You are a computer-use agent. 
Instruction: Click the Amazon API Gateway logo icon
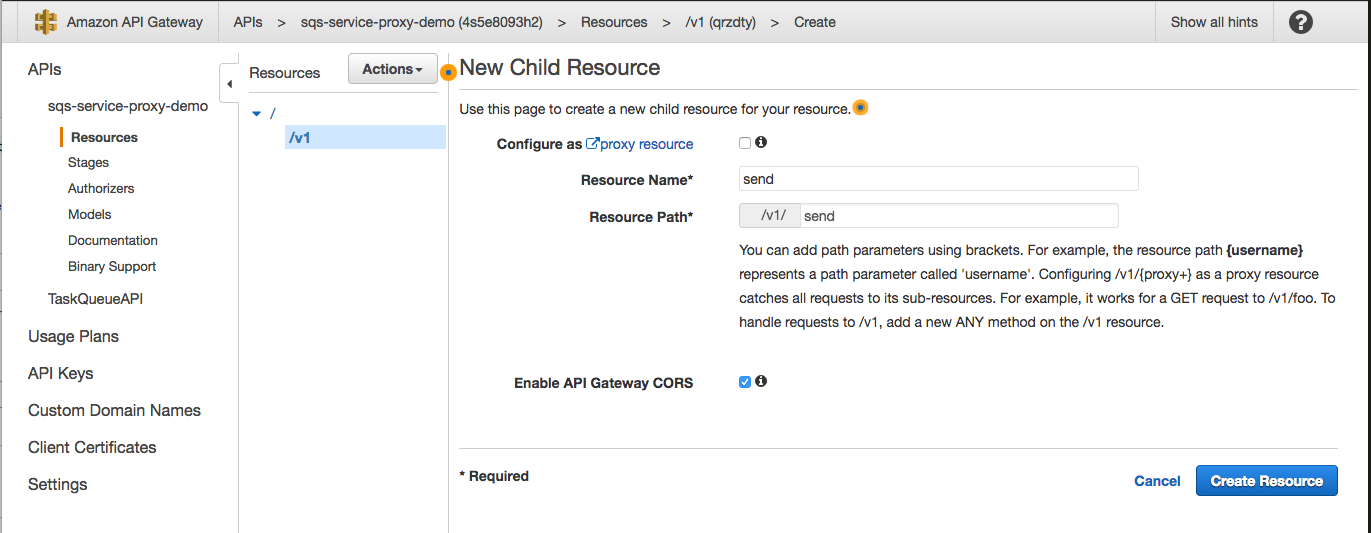(x=46, y=22)
